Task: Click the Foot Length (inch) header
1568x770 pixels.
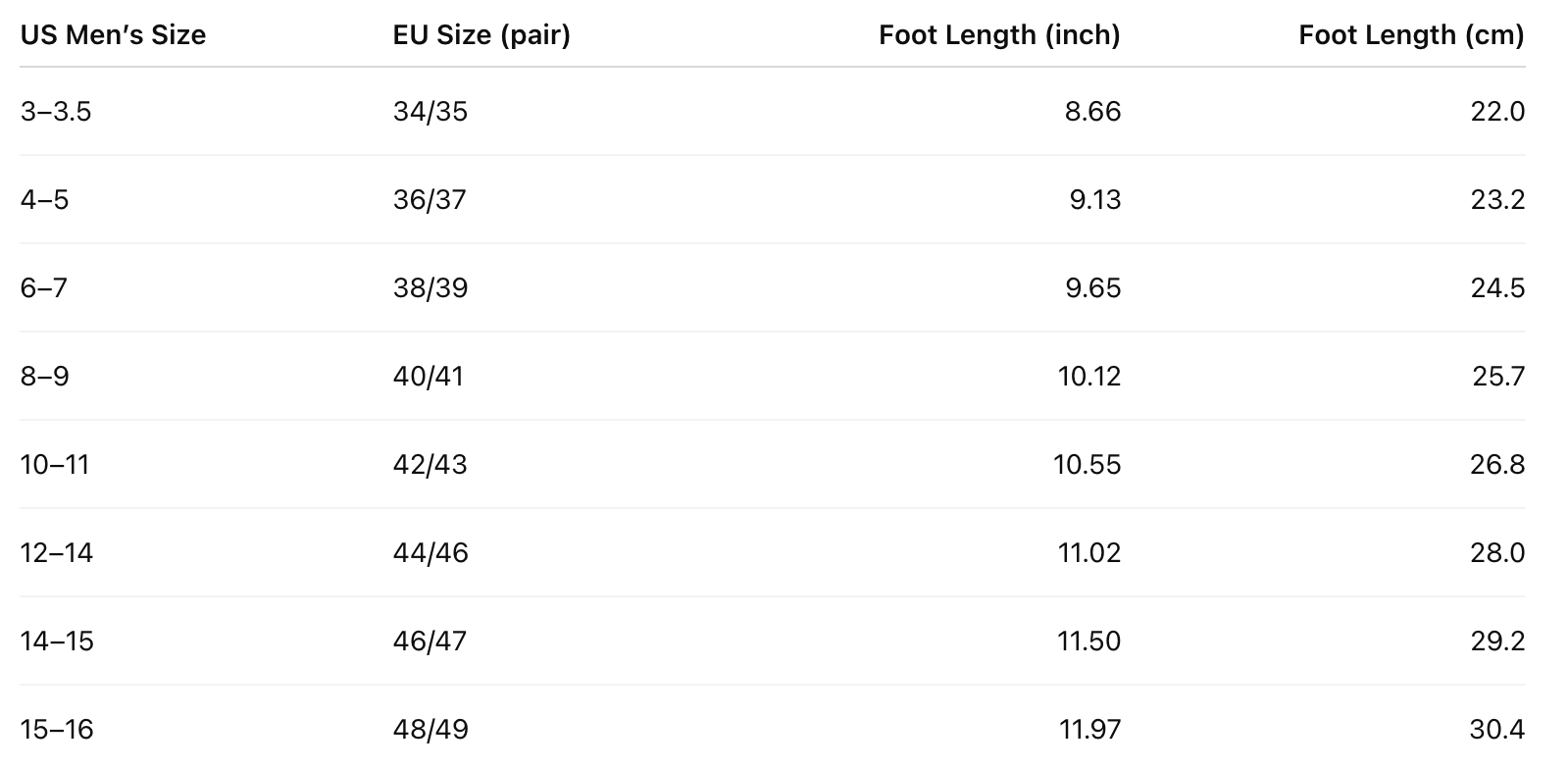Action: pos(998,35)
